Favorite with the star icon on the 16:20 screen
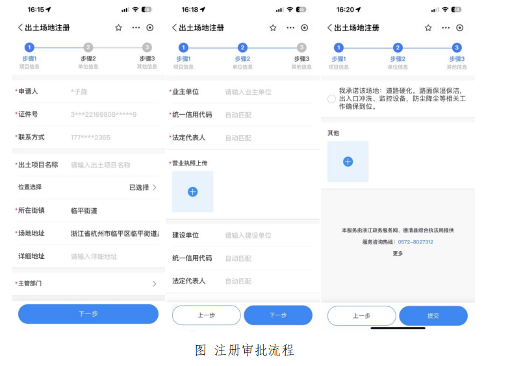The image size is (510, 366). pos(428,28)
